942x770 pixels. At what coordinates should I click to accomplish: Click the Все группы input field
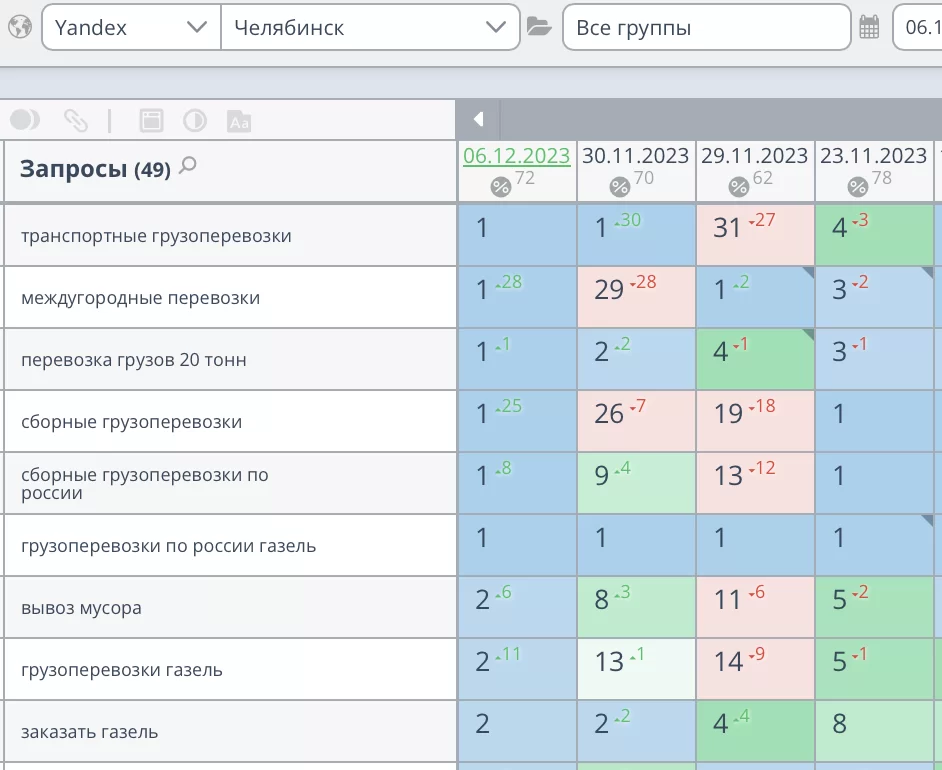point(706,28)
